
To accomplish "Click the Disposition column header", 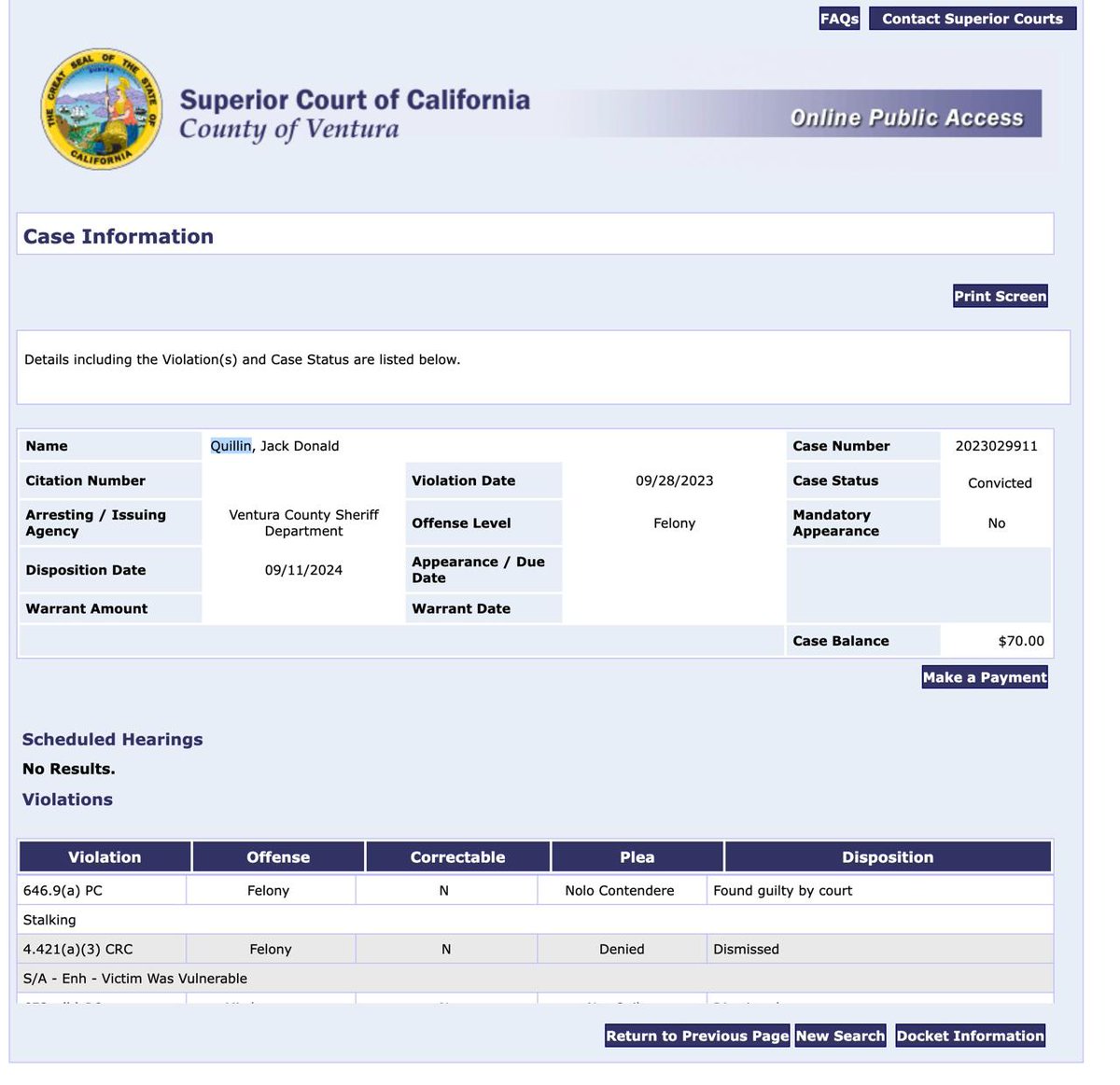I will click(888, 857).
